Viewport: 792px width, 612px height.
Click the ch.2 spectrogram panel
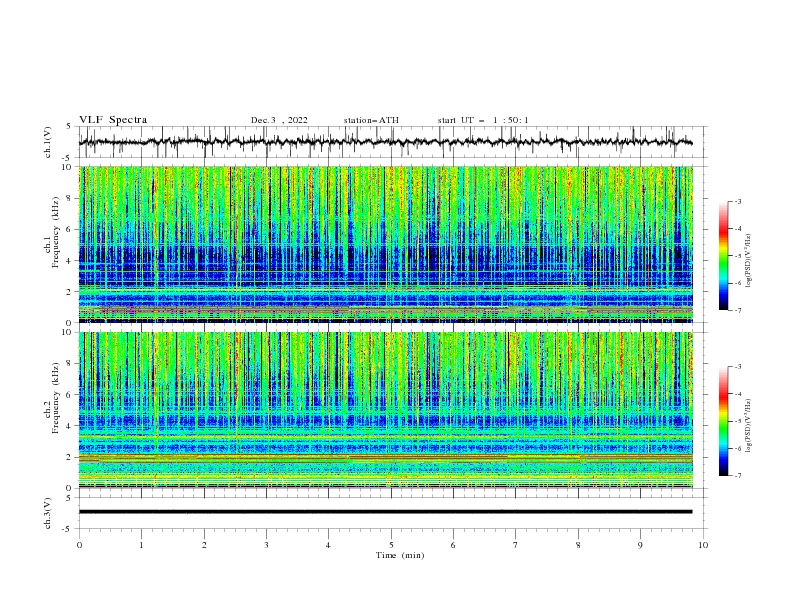(386, 410)
